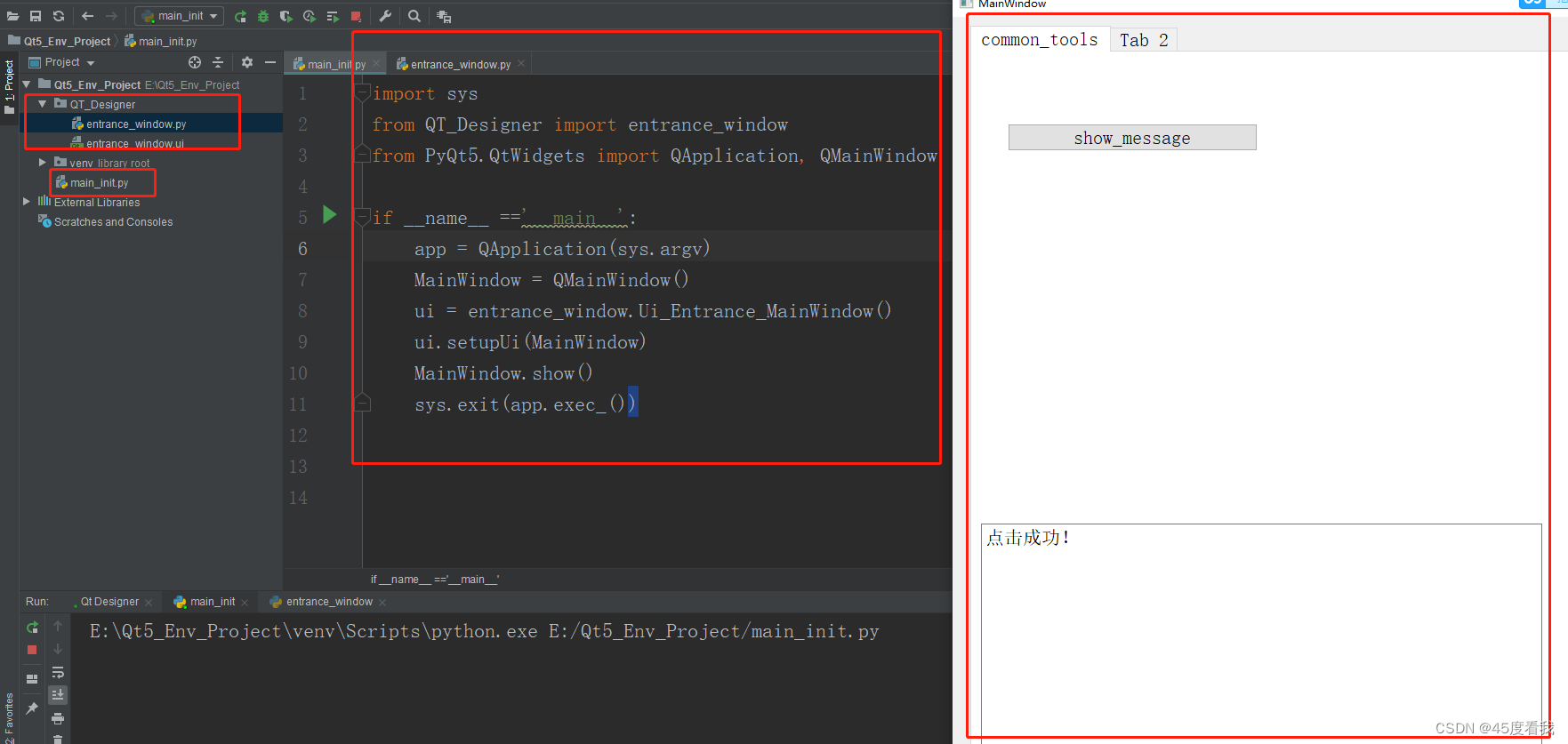This screenshot has width=1568, height=744.
Task: Click the red Stop icon in top toolbar
Action: click(x=356, y=16)
